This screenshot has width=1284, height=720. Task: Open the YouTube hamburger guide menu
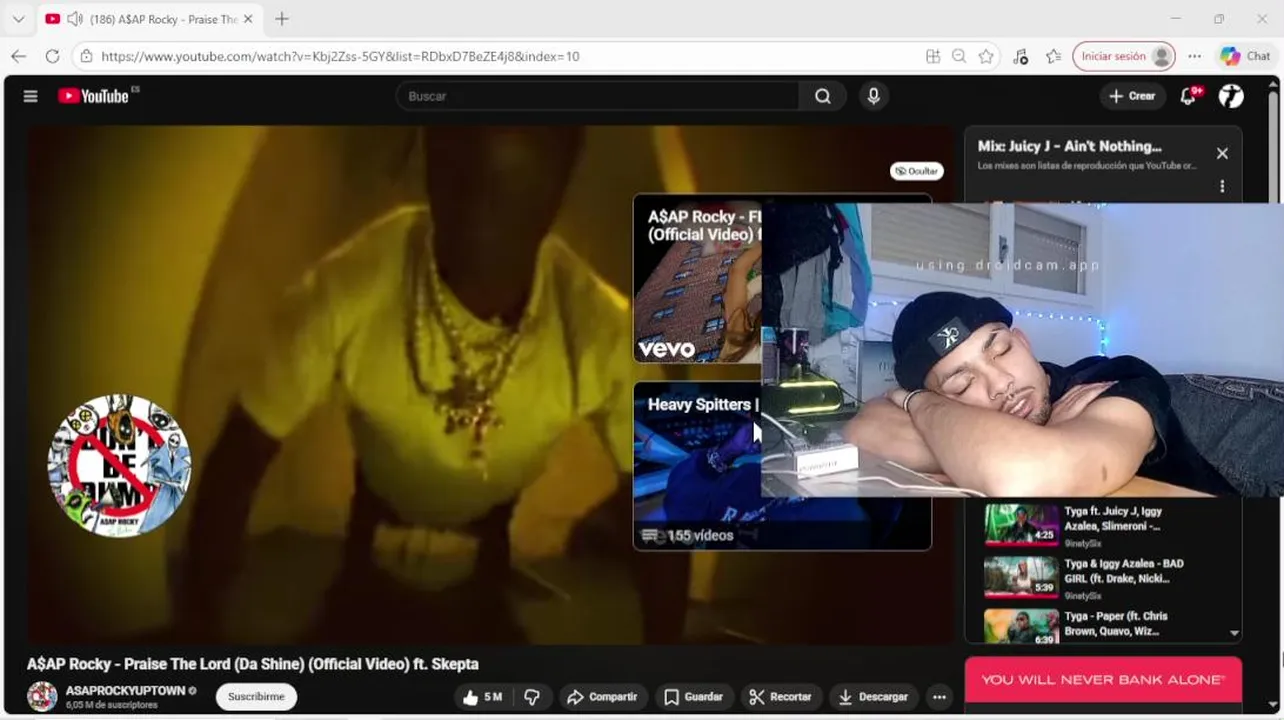[x=30, y=96]
